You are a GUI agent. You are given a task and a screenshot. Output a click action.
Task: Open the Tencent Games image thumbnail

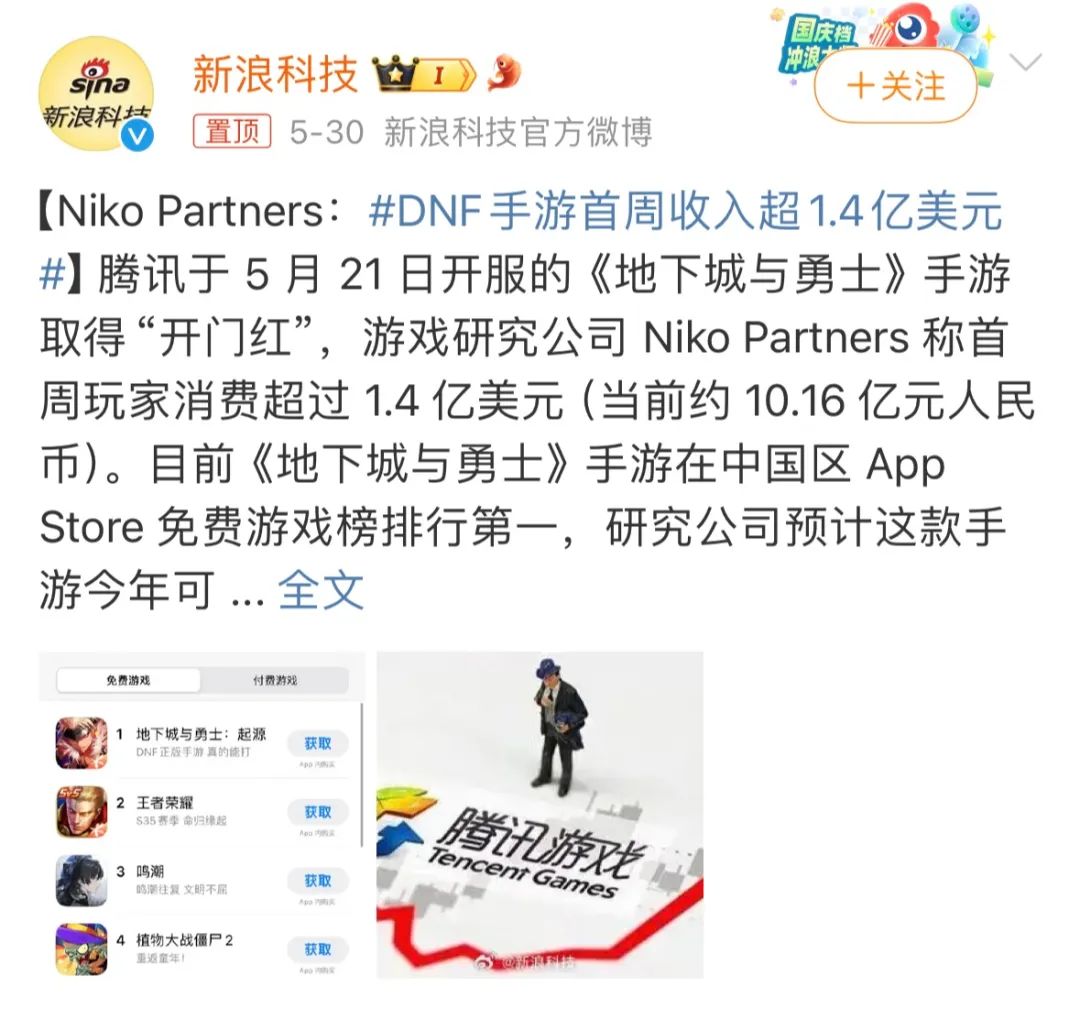[540, 815]
